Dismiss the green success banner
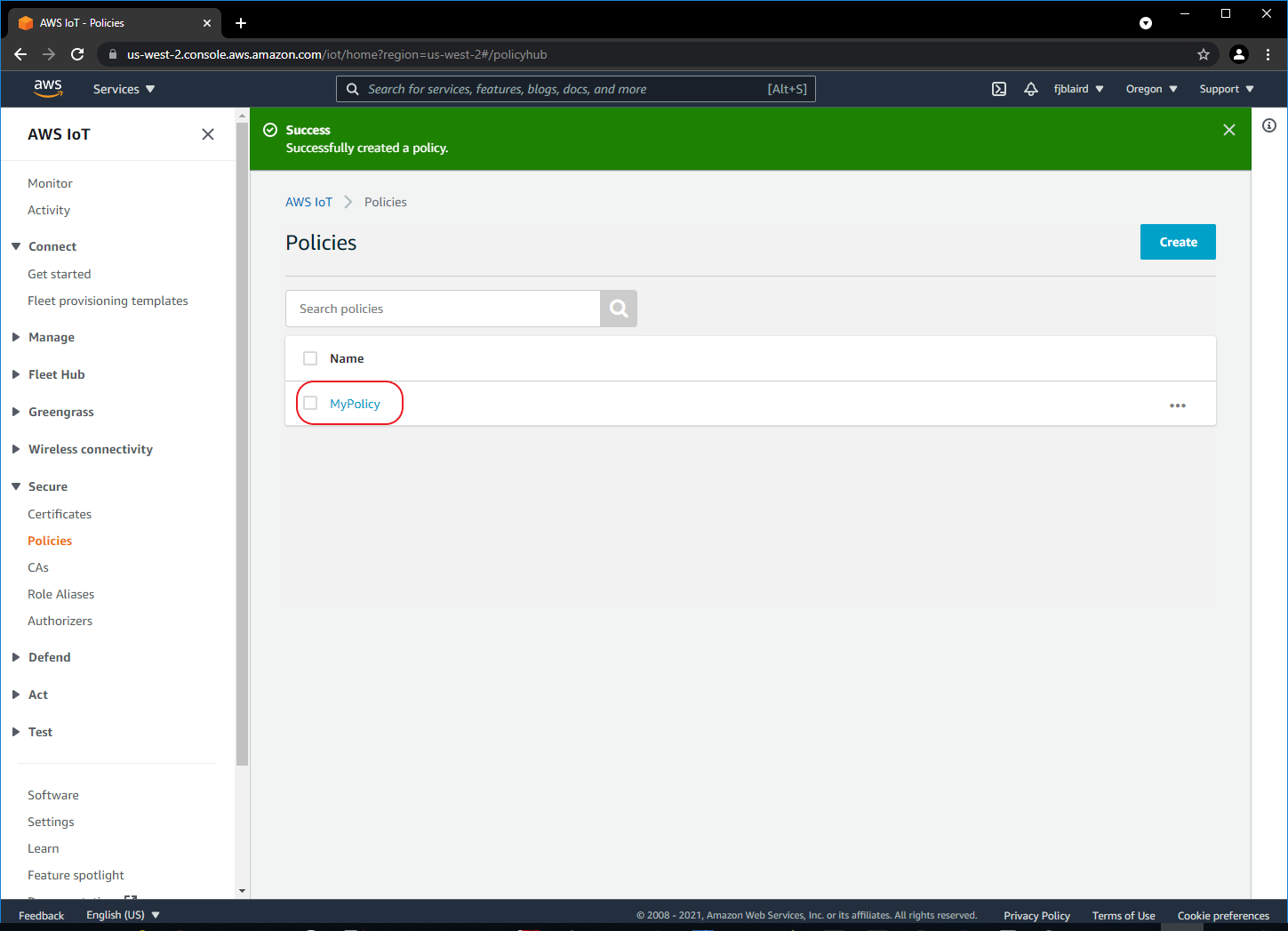This screenshot has height=931, width=1288. coord(1229,130)
